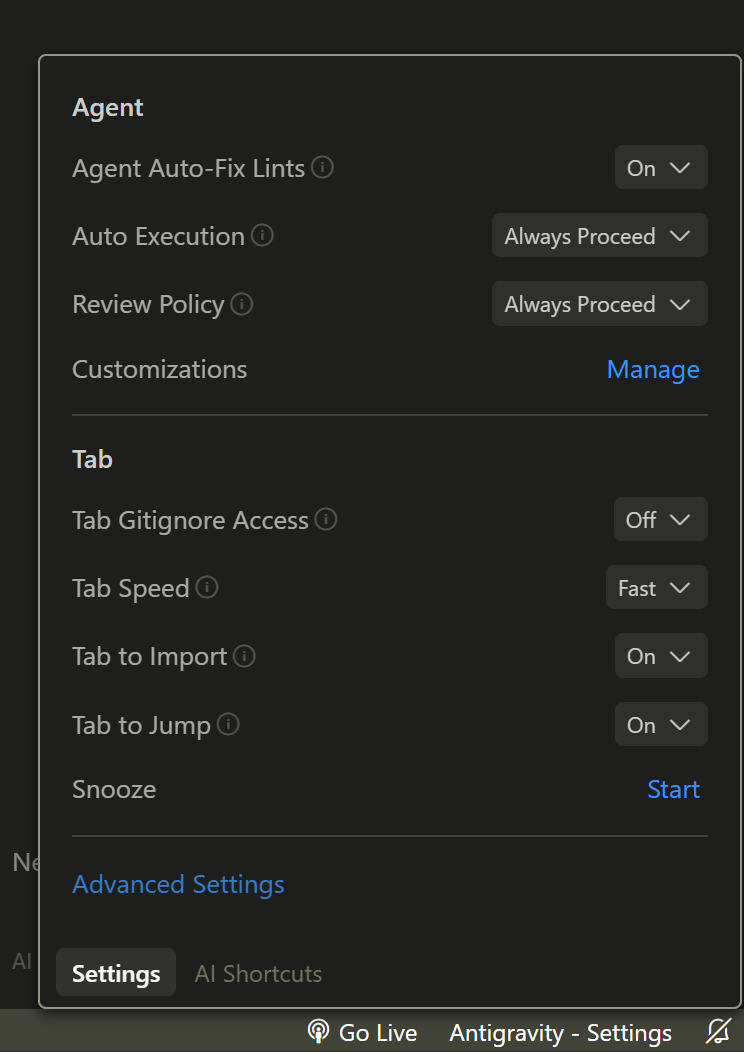
Task: Click info icon beside Tab Gitignore Access
Action: click(x=325, y=519)
